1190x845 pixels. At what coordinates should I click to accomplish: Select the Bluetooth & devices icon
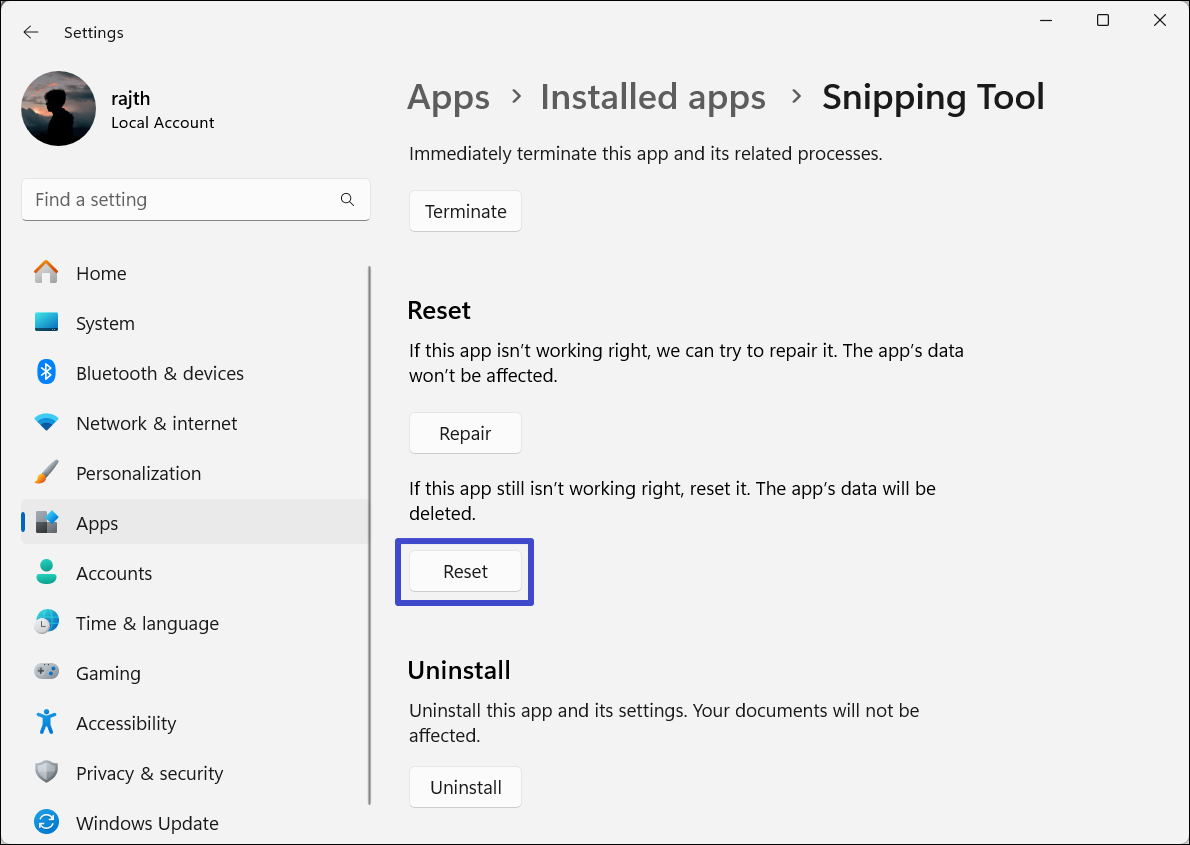46,373
